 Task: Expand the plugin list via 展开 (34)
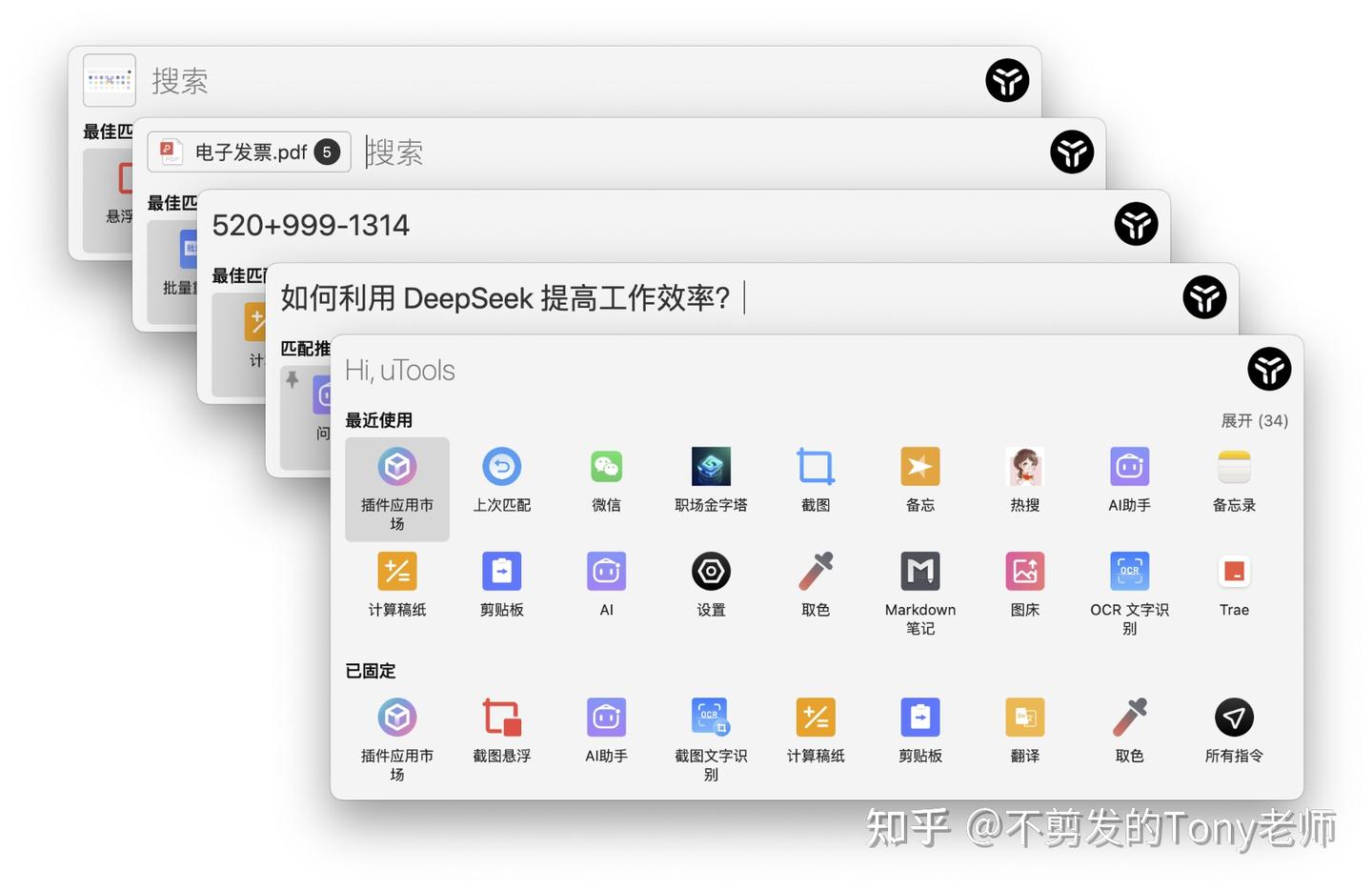(1254, 420)
